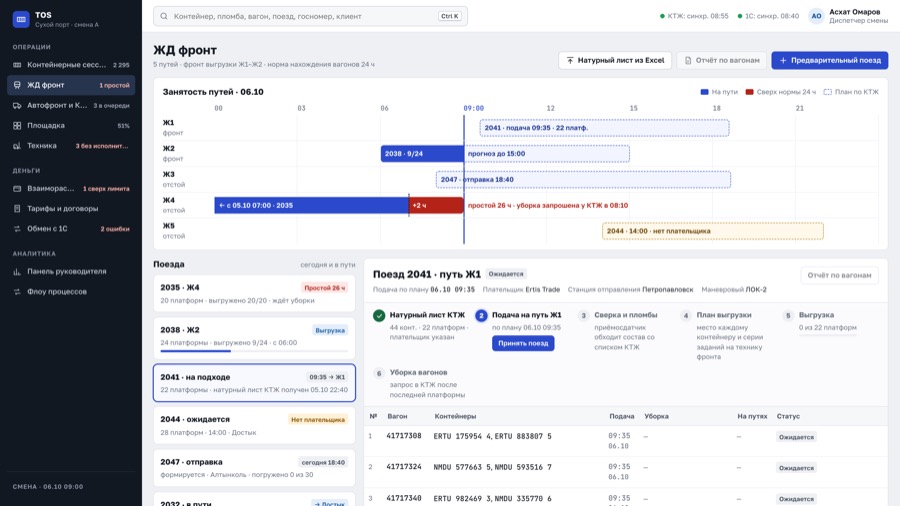Select train card 2047 · отправка
The image size is (900, 506).
[254, 468]
